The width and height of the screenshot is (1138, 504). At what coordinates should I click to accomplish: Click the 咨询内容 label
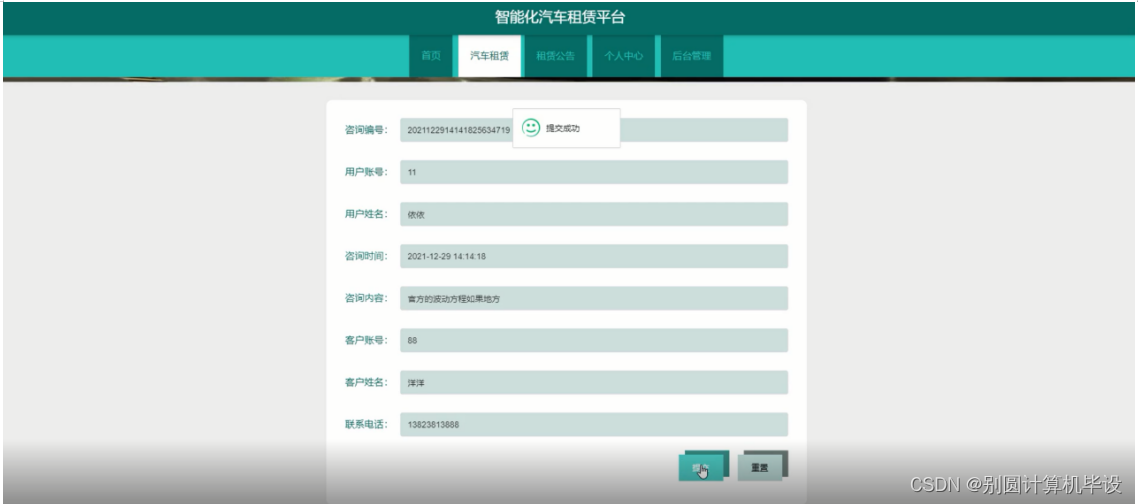[x=367, y=298]
